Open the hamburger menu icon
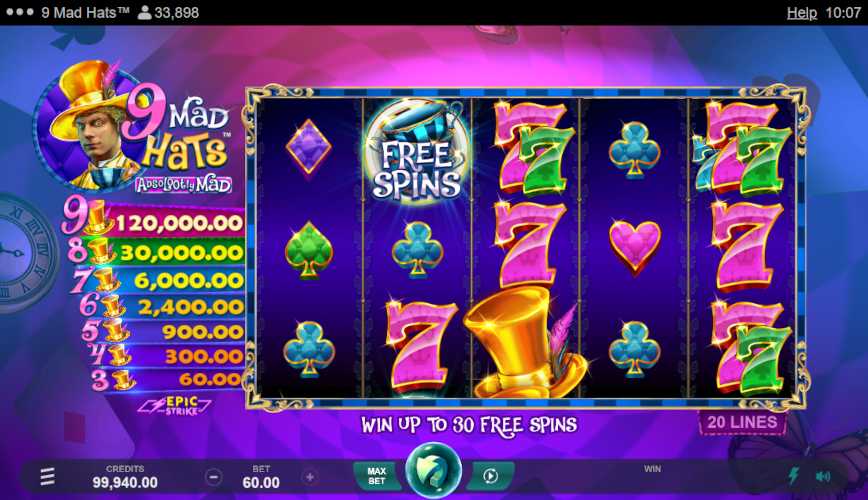The width and height of the screenshot is (868, 500). tap(48, 476)
